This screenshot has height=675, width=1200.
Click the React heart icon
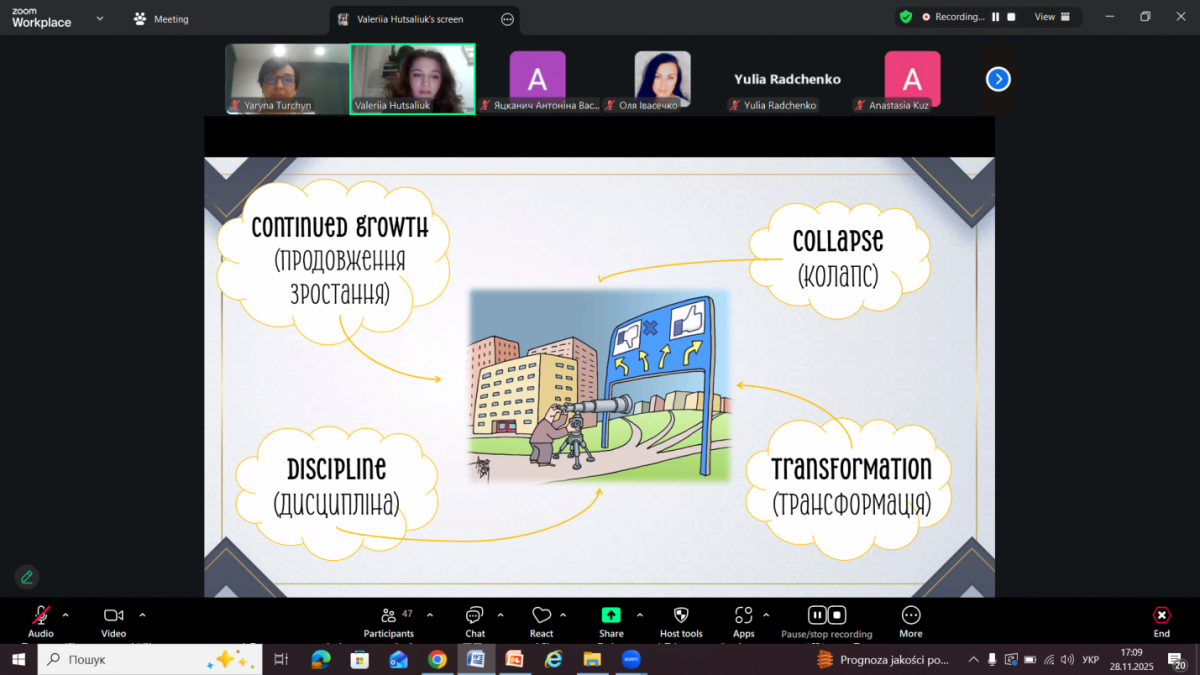pyautogui.click(x=541, y=616)
